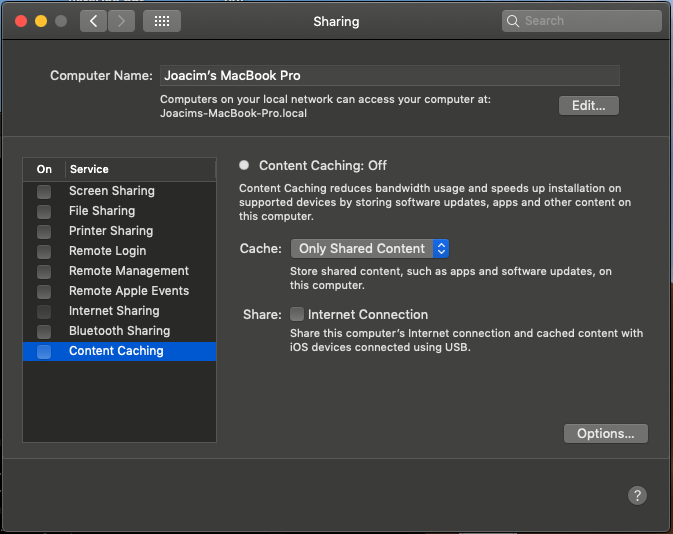Click the Service column header

(x=140, y=169)
